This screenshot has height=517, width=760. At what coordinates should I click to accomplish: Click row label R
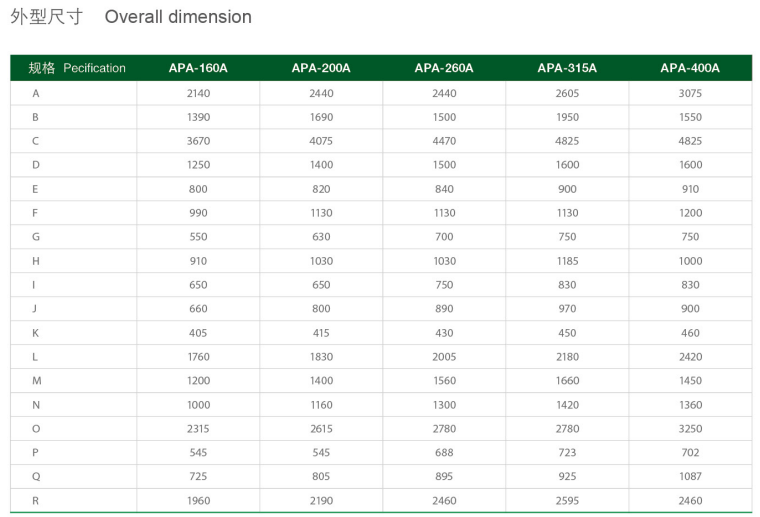(x=36, y=501)
